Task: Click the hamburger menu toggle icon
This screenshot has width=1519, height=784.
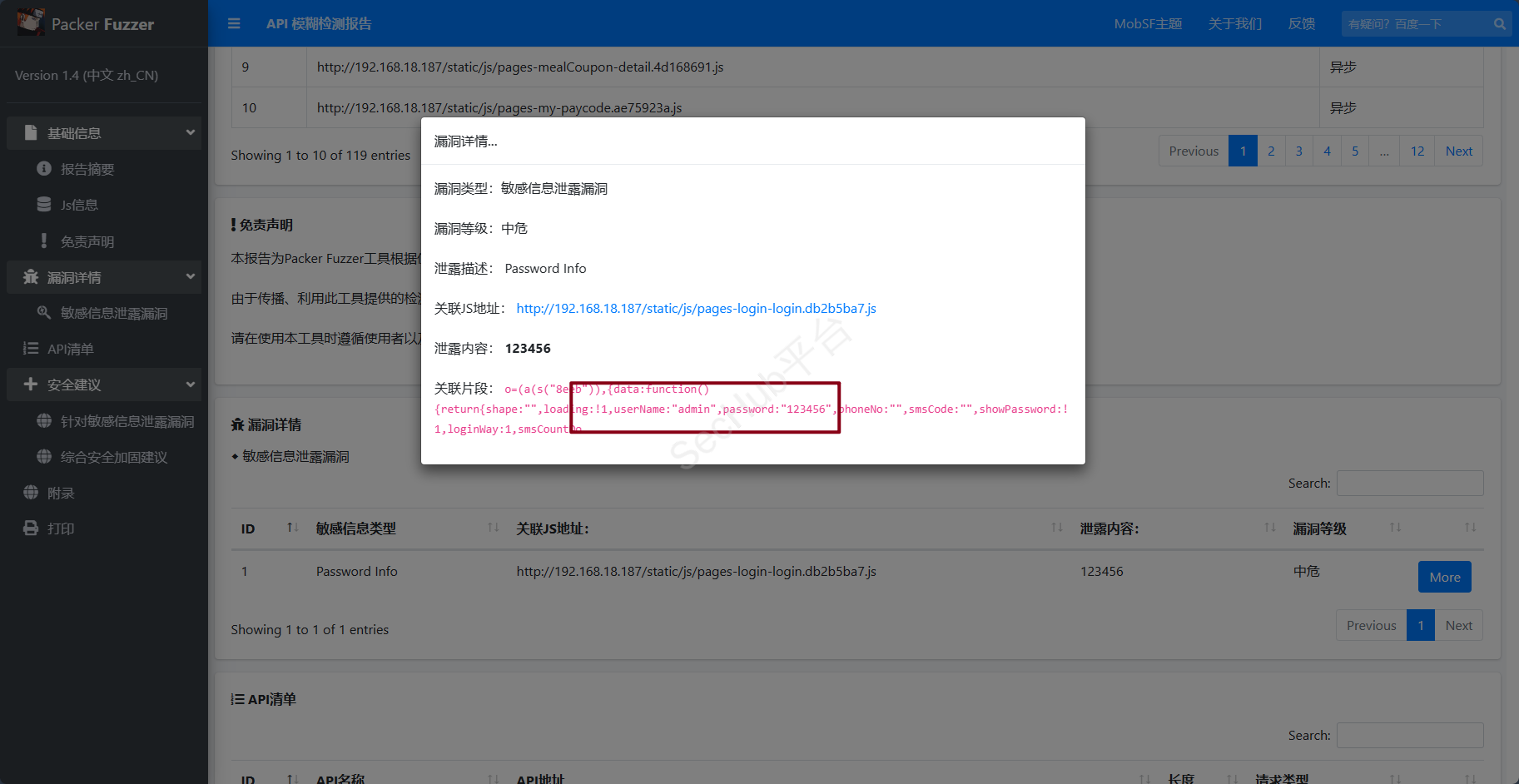Action: point(234,24)
